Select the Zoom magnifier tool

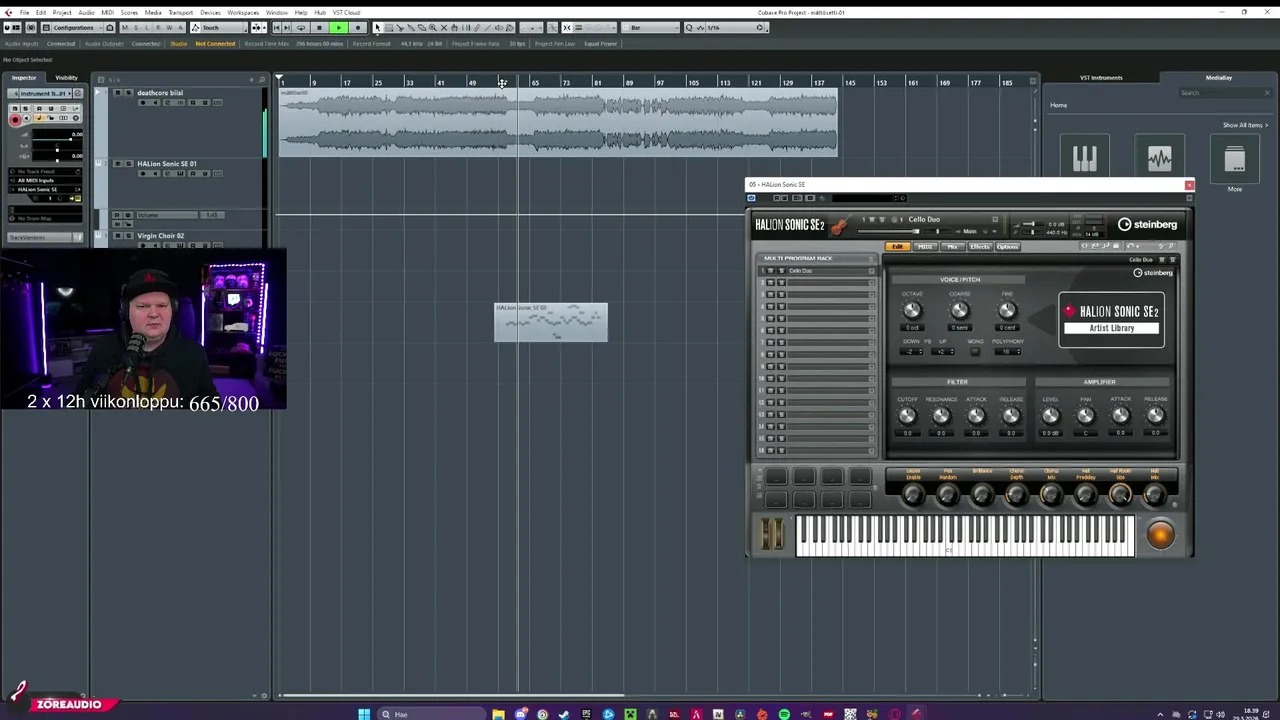tap(432, 28)
